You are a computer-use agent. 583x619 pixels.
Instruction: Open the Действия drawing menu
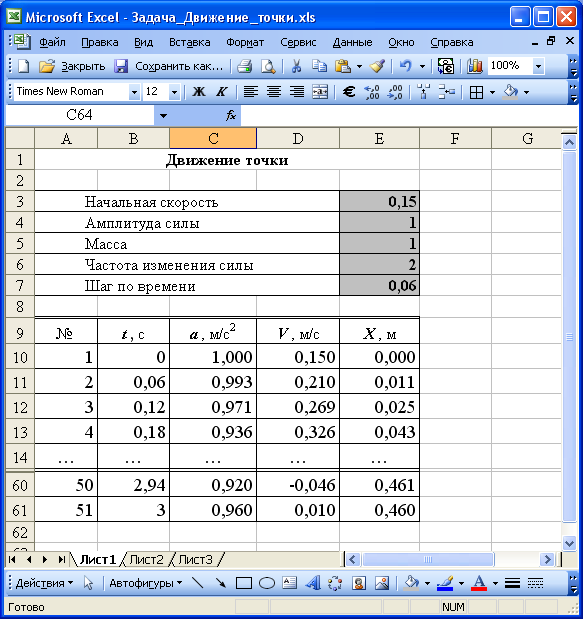[44, 583]
